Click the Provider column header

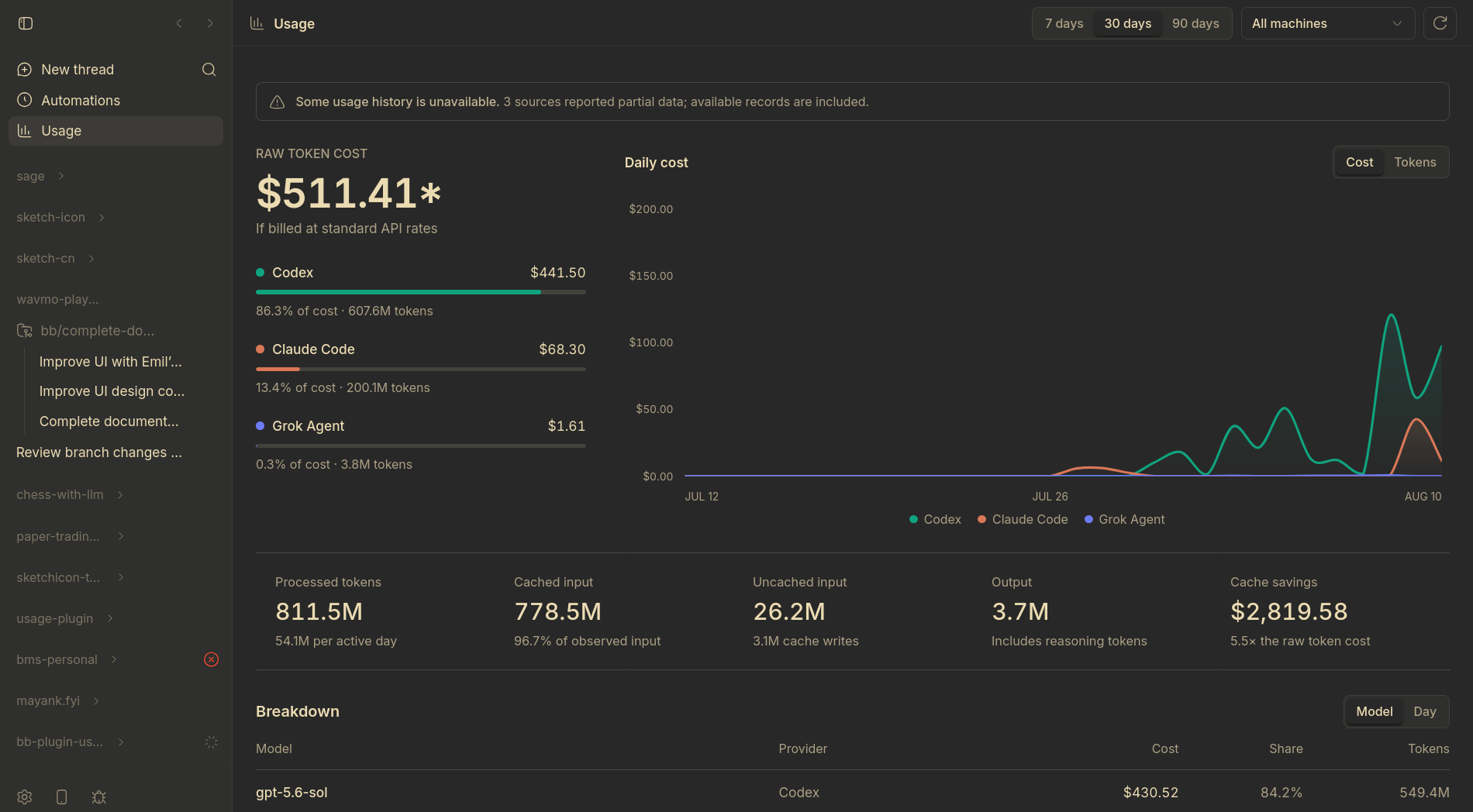tap(802, 748)
